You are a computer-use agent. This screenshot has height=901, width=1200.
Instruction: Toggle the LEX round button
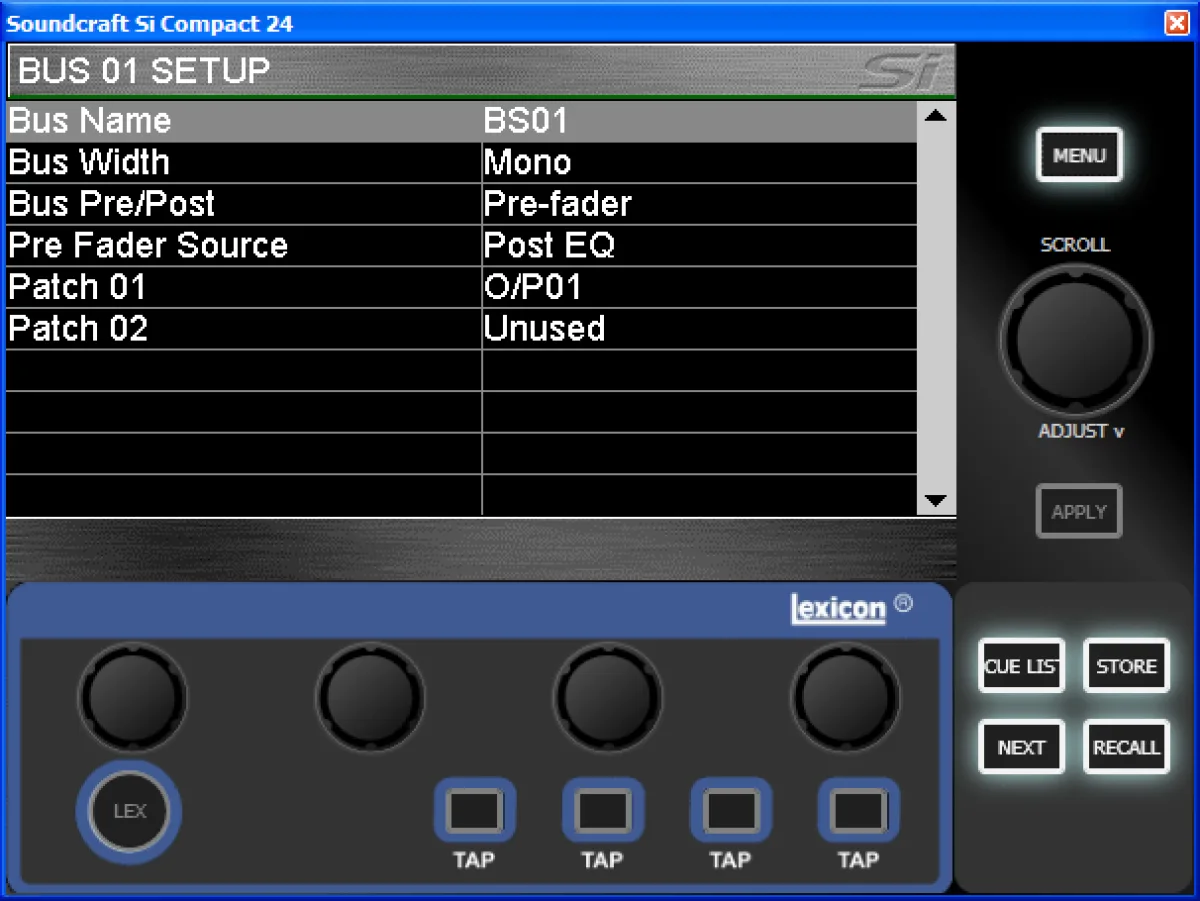click(x=129, y=812)
